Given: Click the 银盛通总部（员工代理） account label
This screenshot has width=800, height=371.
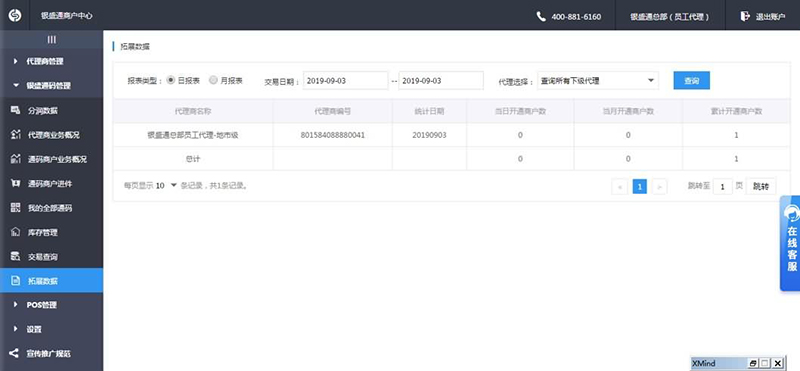Looking at the screenshot, I should [x=670, y=16].
